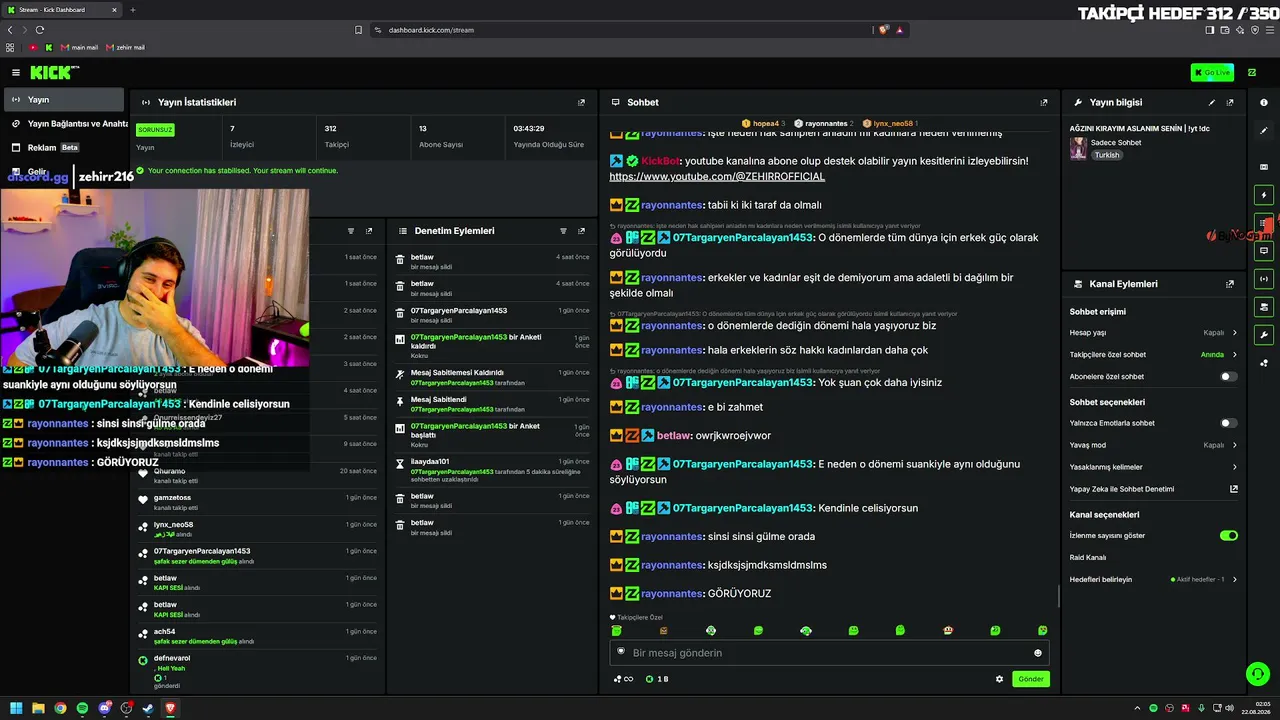Toggle Abonelere özel sohbet switch
Screen dimensions: 1280x720
(1228, 377)
